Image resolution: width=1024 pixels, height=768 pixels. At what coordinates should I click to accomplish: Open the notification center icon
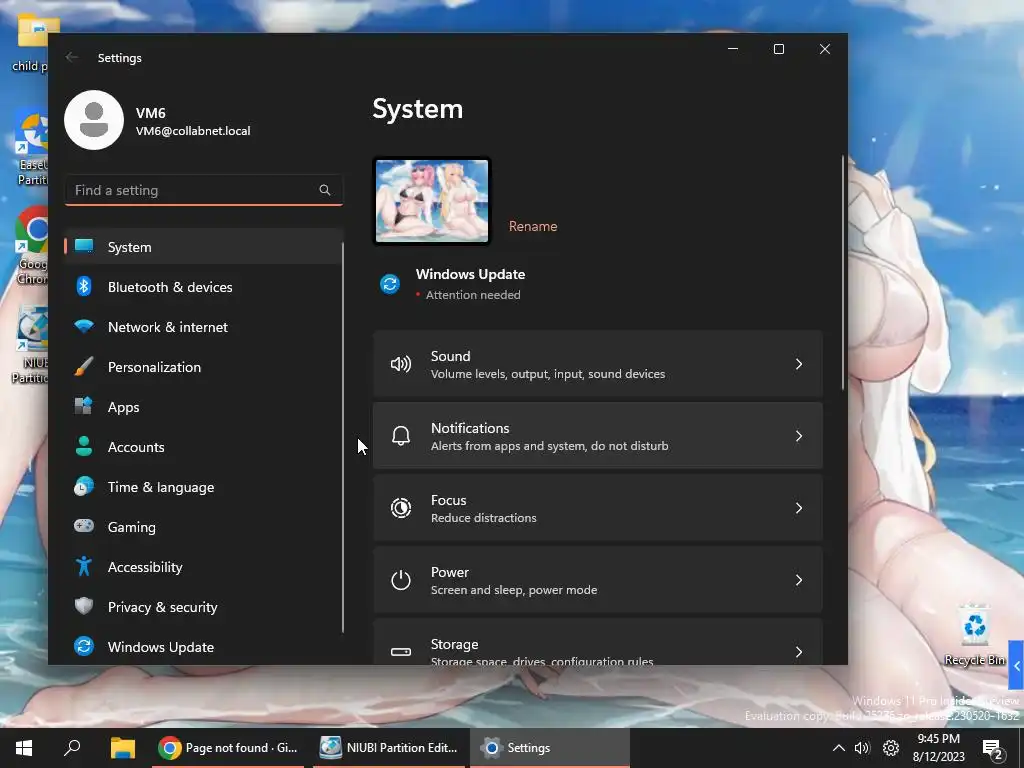[992, 748]
